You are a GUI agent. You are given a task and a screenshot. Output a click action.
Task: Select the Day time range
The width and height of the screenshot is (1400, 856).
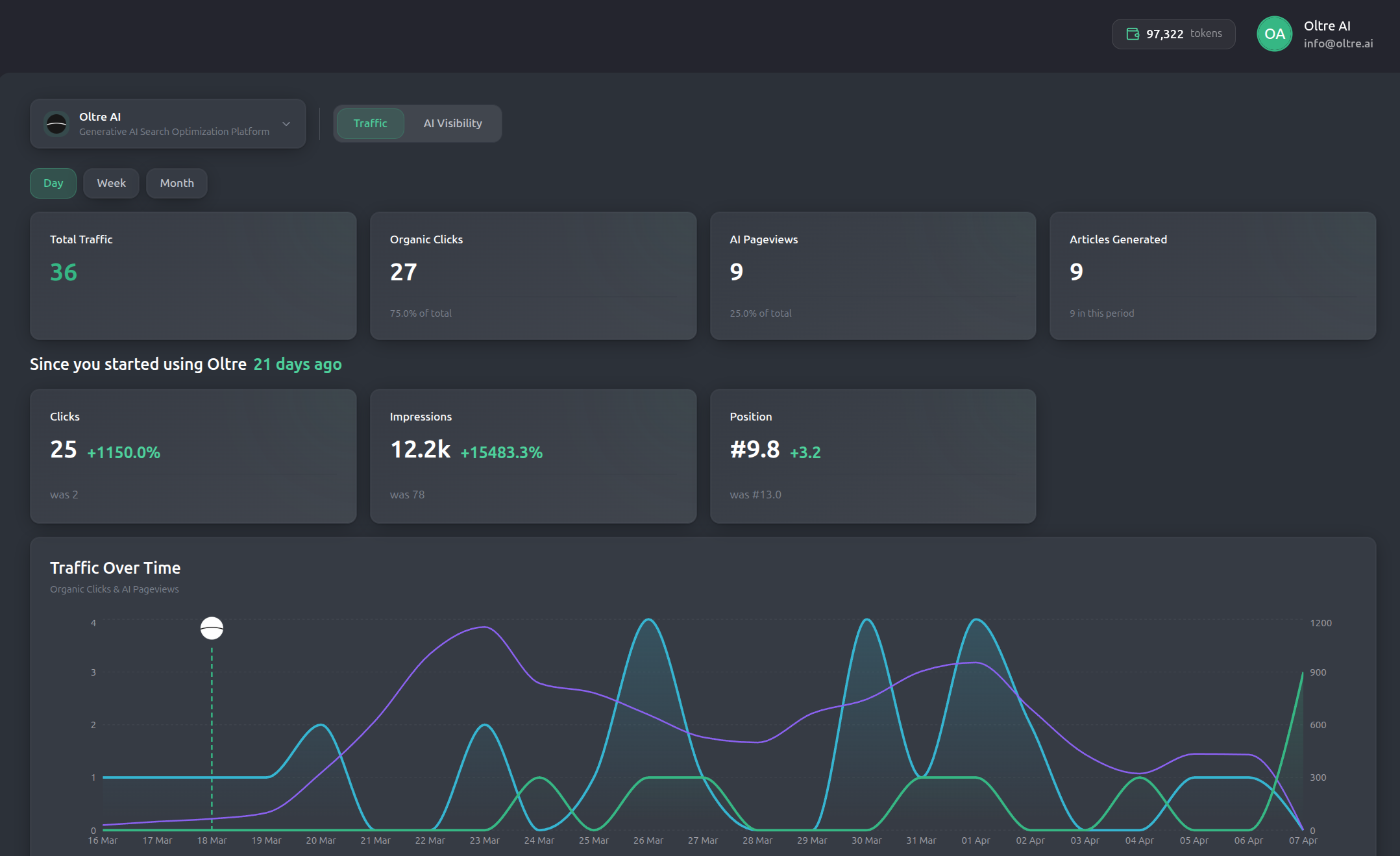click(x=53, y=183)
